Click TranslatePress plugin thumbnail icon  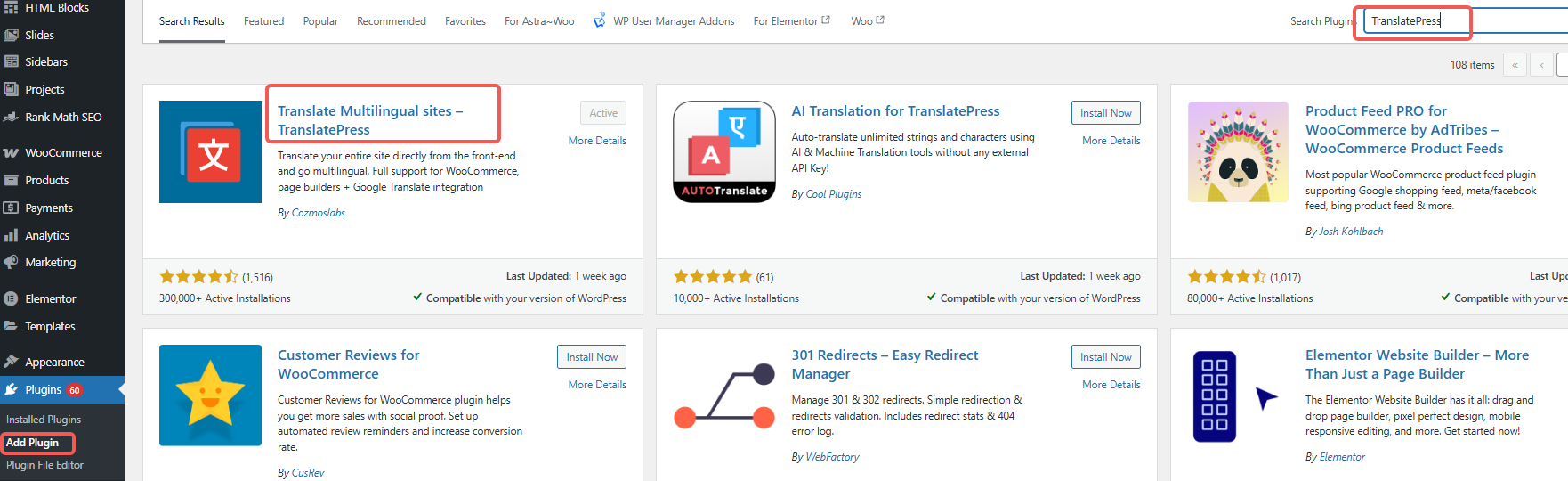tap(210, 152)
